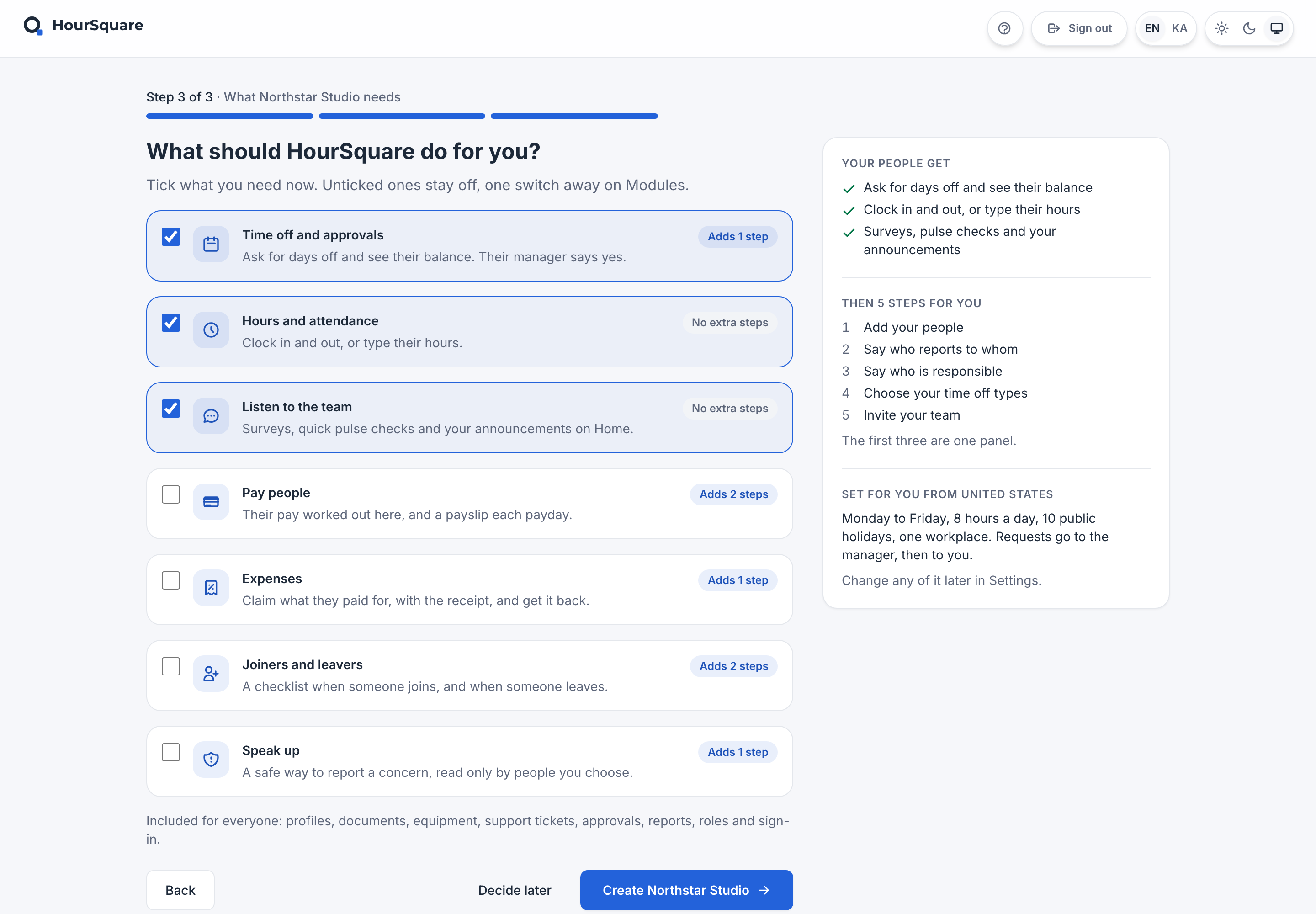This screenshot has height=914, width=1316.
Task: Untick the Hours and attendance checkbox
Action: [170, 323]
